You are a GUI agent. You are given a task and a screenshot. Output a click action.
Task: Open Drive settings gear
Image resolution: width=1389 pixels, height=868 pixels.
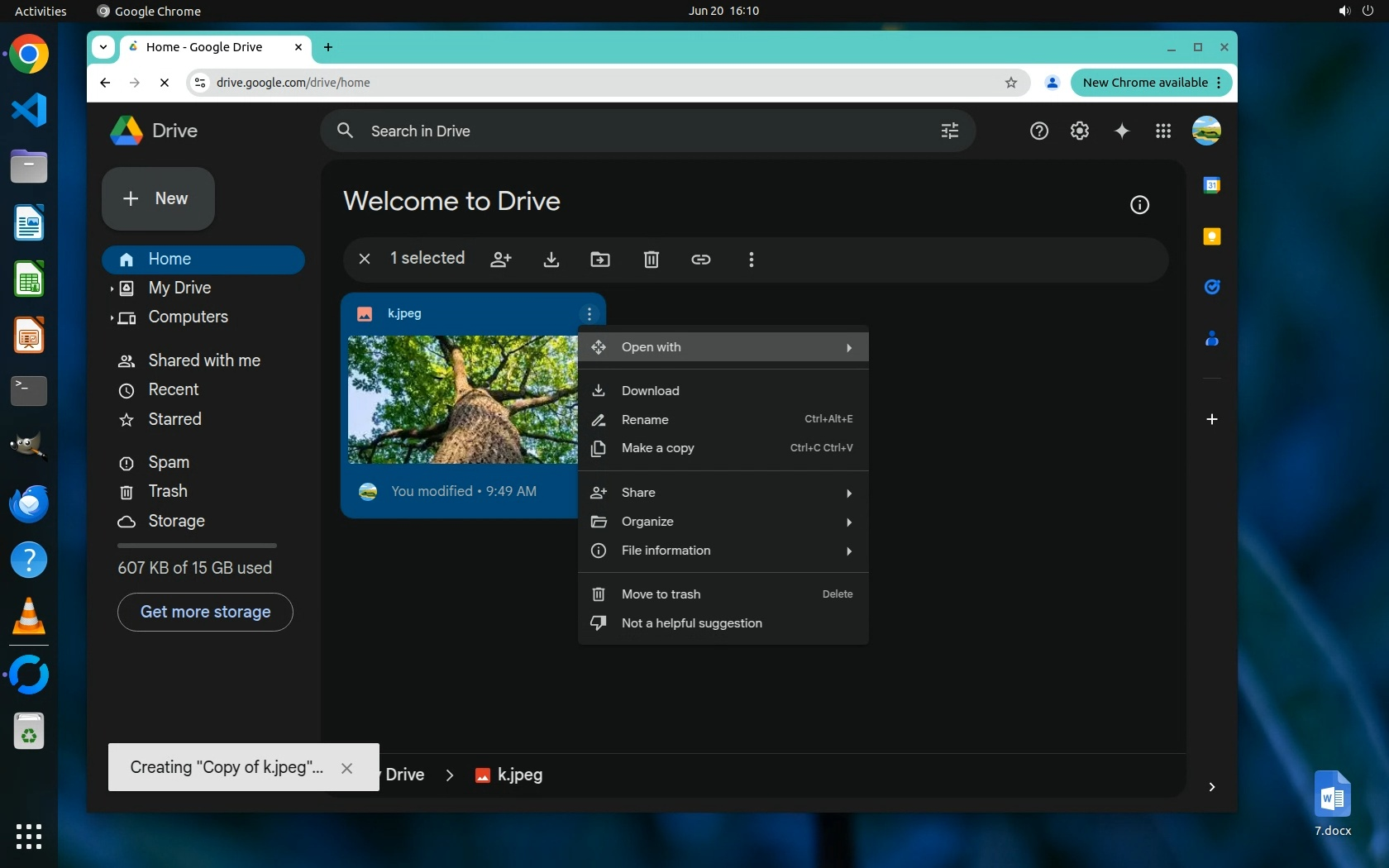(x=1080, y=131)
